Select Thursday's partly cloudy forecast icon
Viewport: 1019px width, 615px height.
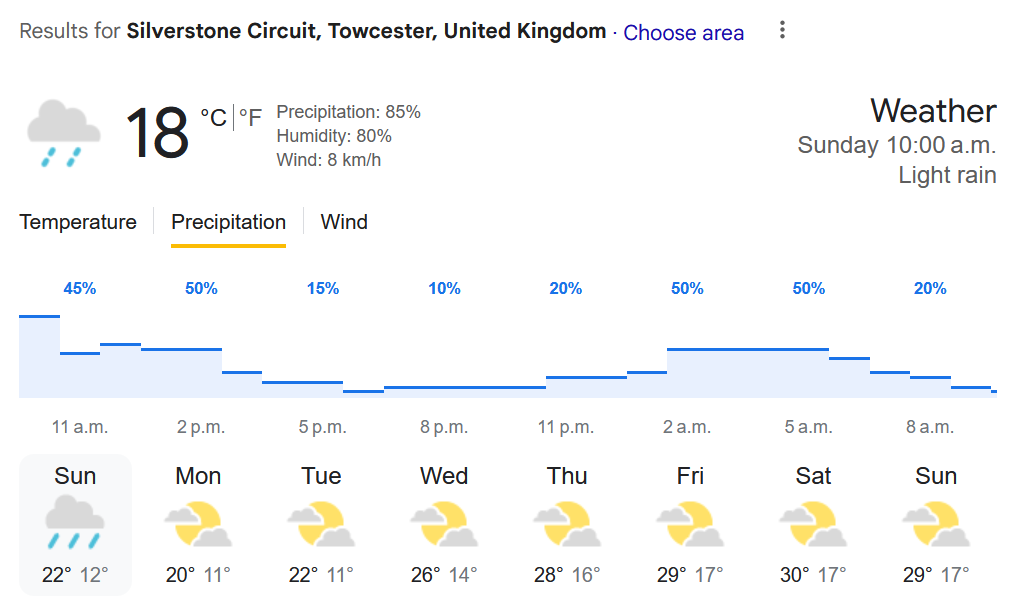[x=567, y=524]
